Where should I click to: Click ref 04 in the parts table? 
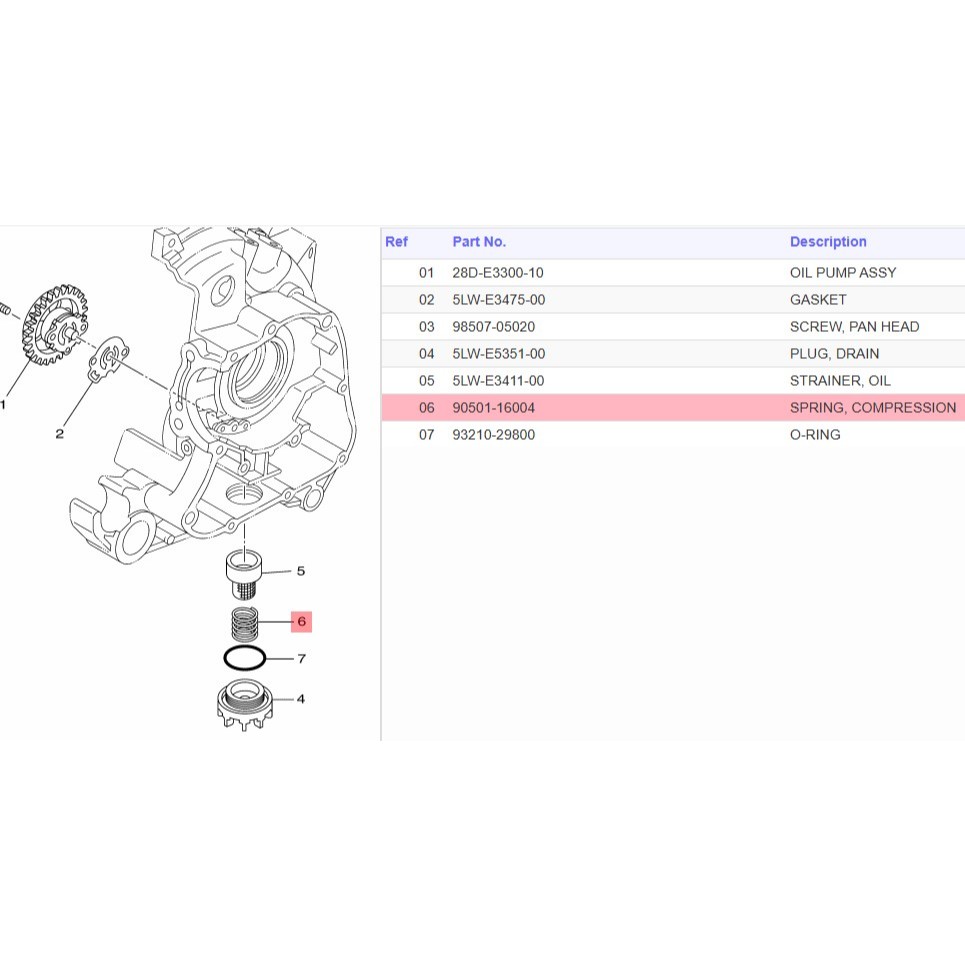pyautogui.click(x=426, y=354)
